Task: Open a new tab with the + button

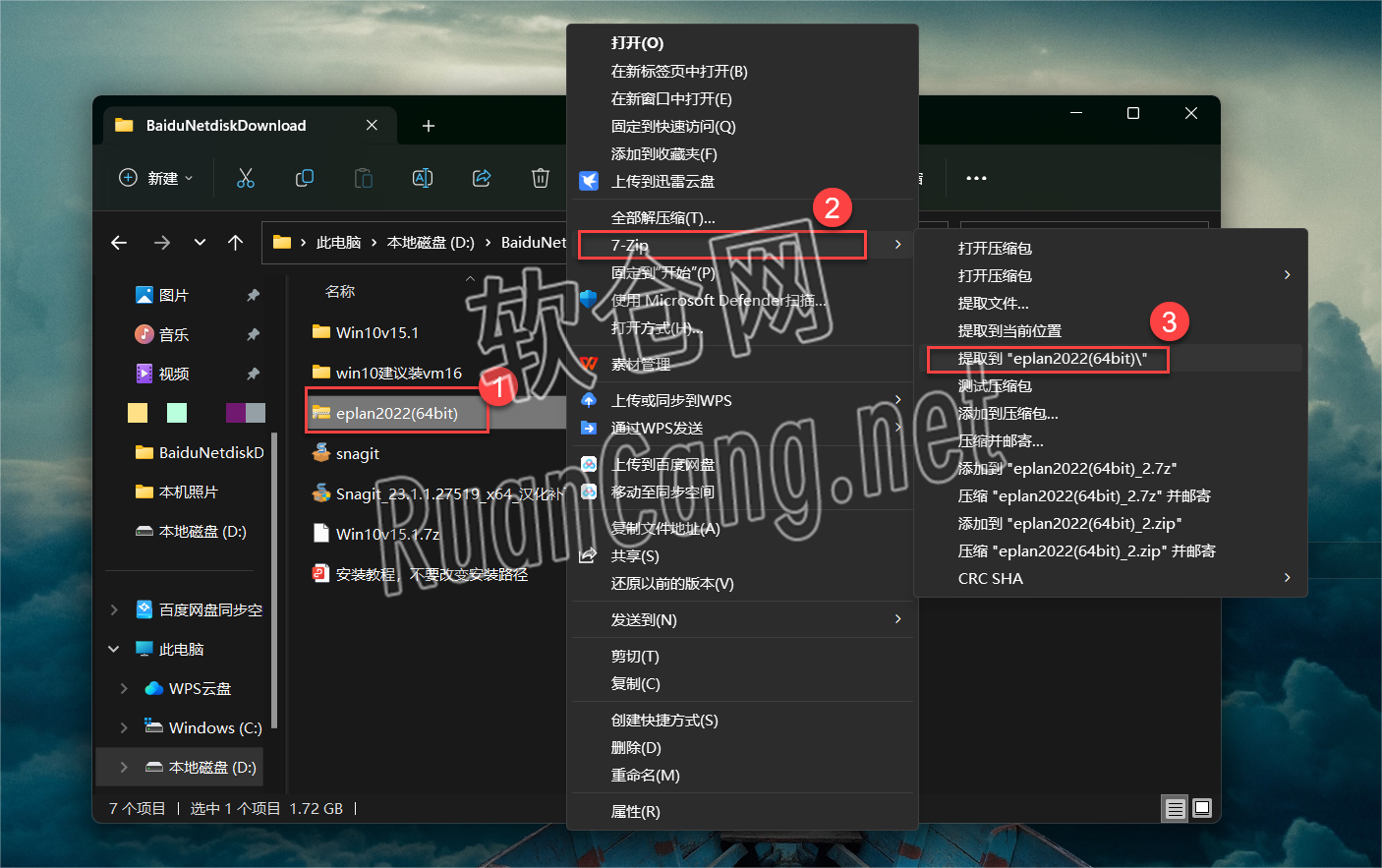Action: 428,125
